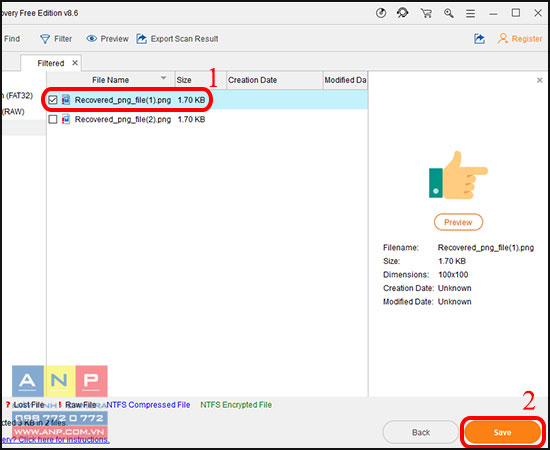550x450 pixels.
Task: Click Export Scan Result in toolbar
Action: [x=177, y=39]
